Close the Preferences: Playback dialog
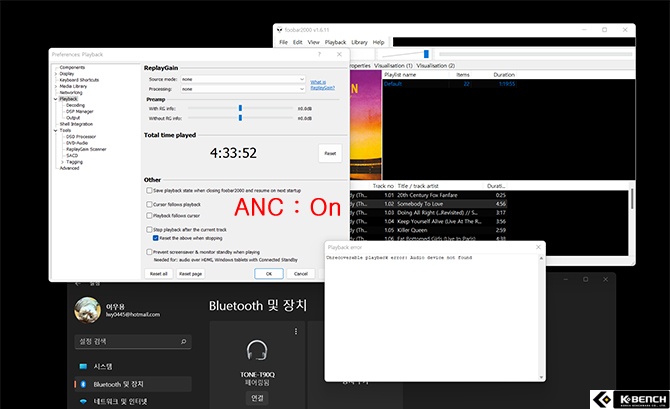 tap(339, 54)
